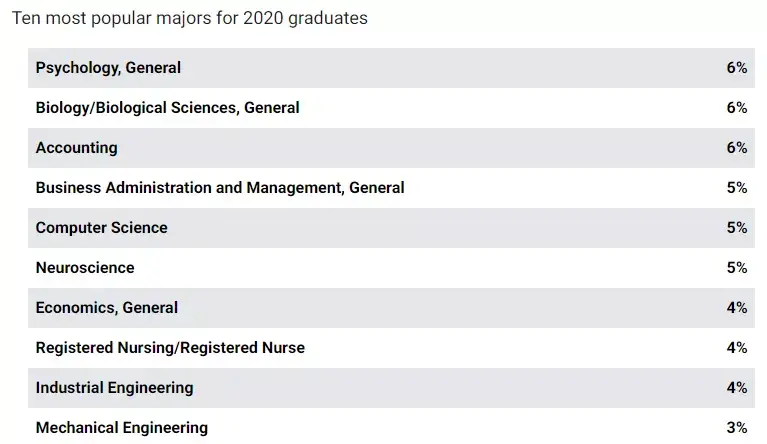Click the 6% value for Accounting

click(737, 148)
